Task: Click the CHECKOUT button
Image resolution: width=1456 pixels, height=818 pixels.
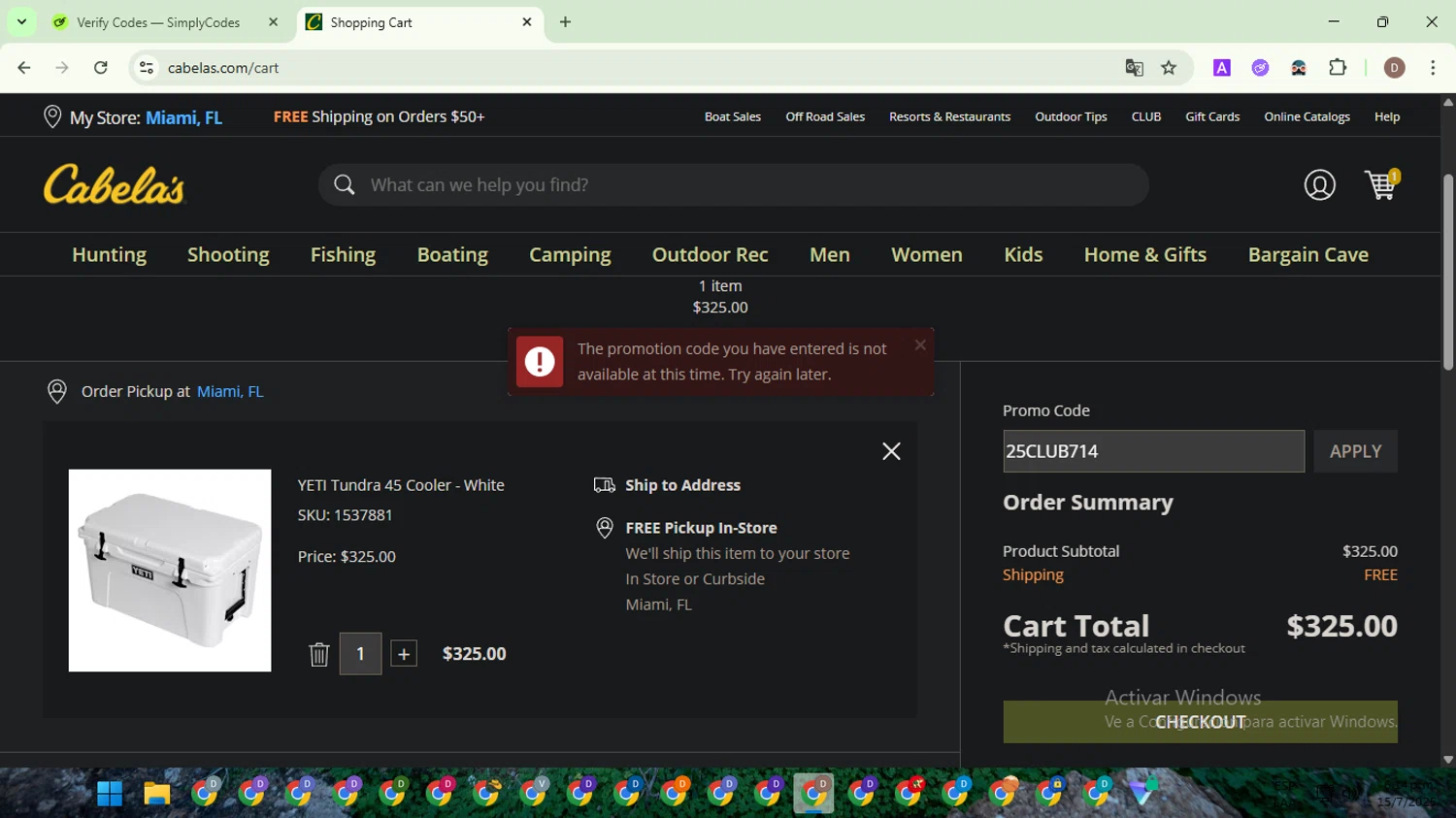Action: [x=1200, y=722]
